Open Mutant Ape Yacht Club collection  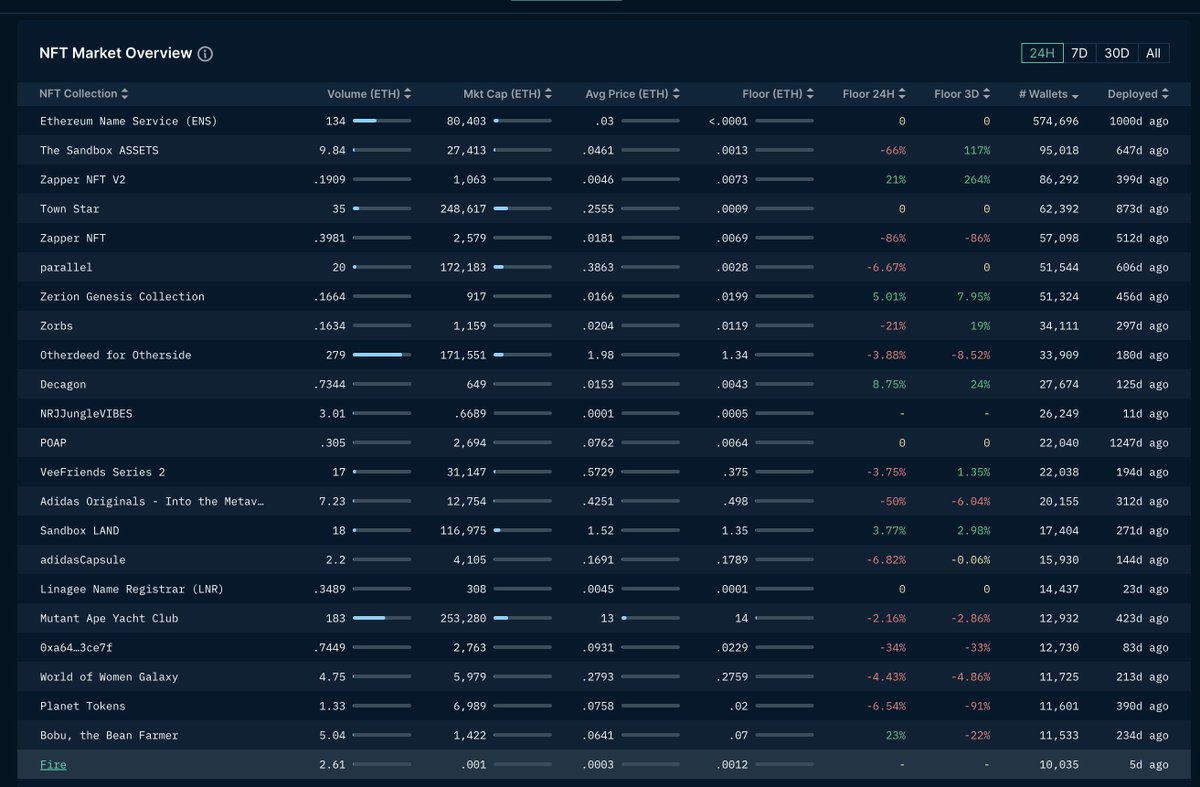[x=109, y=618]
